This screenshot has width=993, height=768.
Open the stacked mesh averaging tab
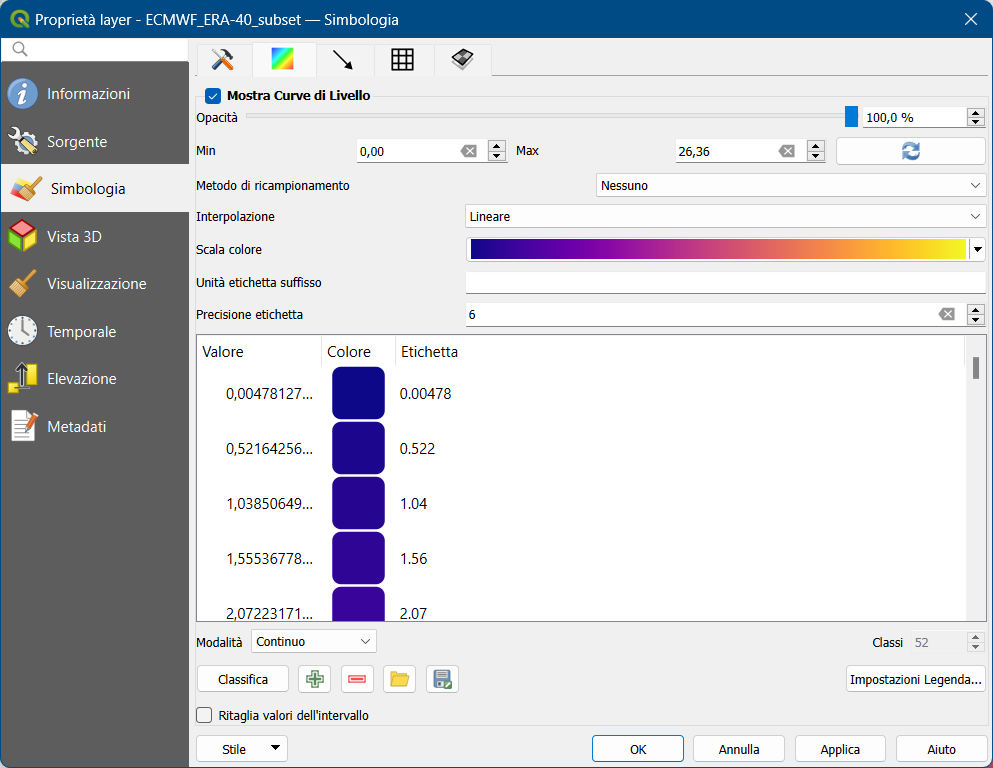click(463, 60)
